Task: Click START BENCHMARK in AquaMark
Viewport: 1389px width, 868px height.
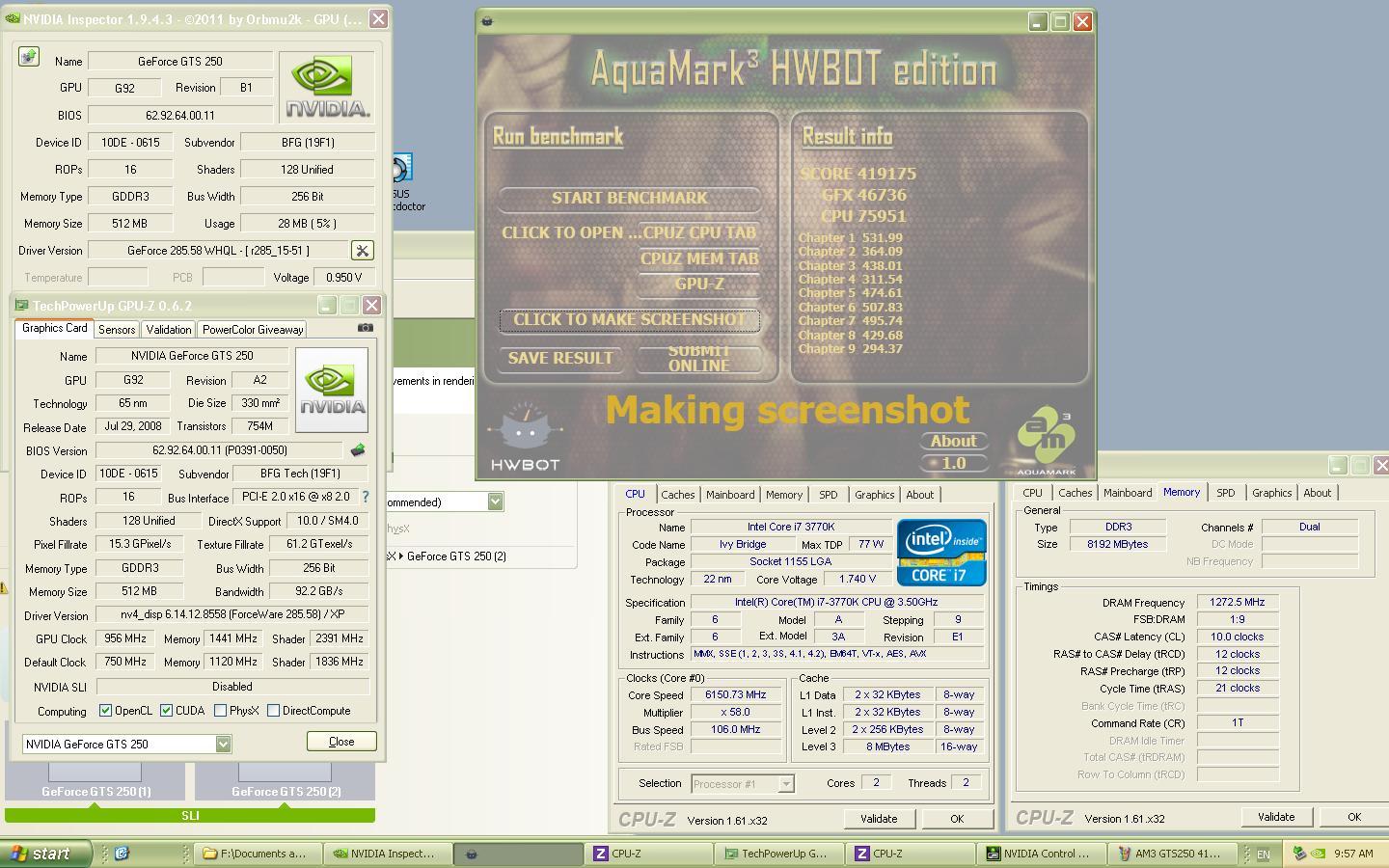Action: point(630,198)
